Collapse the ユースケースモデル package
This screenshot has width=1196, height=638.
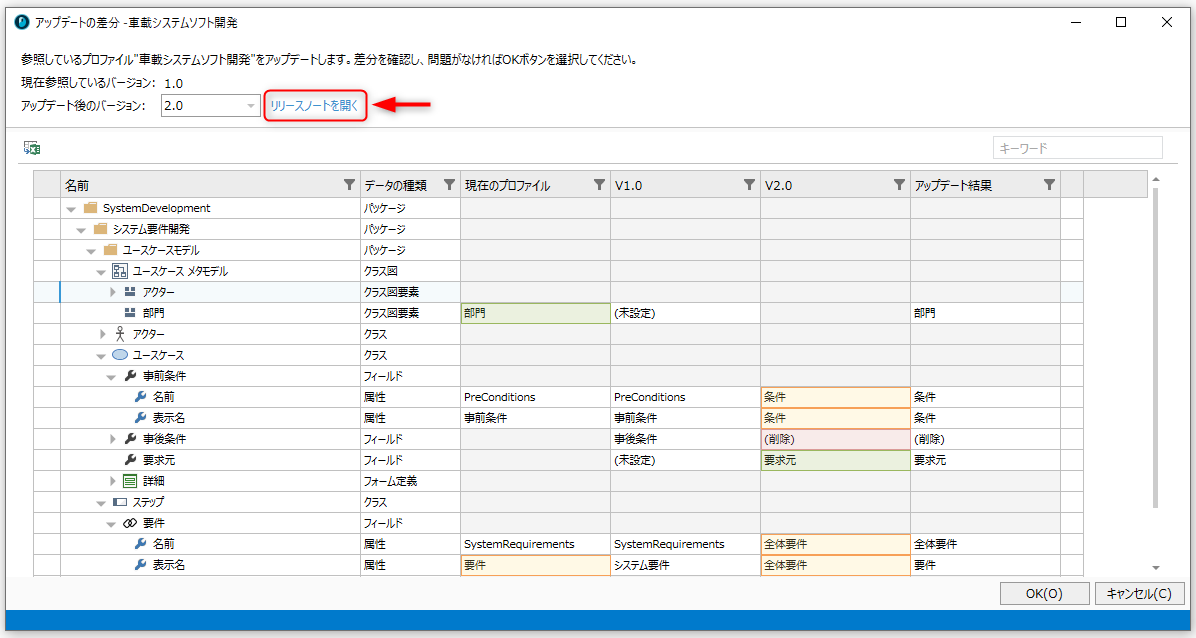(x=92, y=251)
